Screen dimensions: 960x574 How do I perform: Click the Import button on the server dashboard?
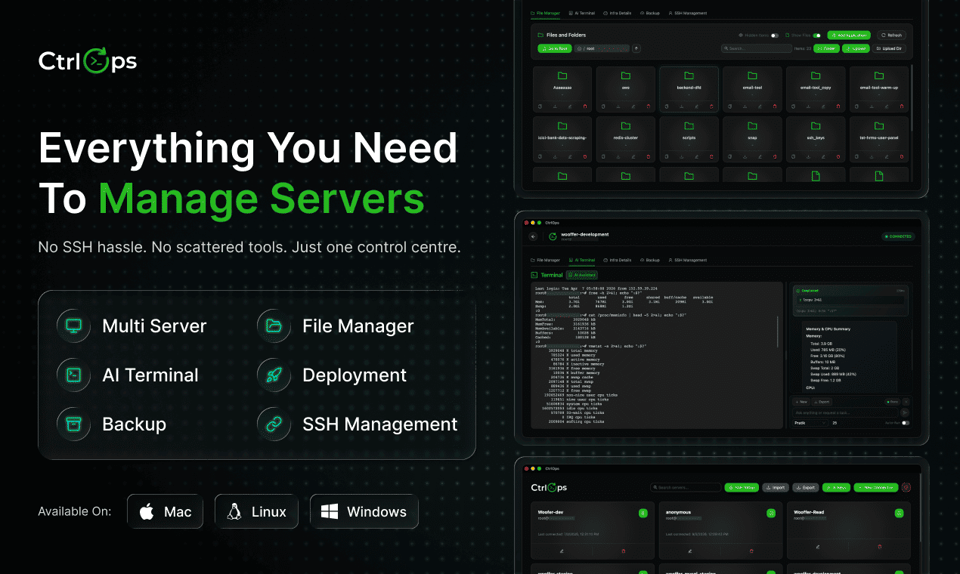(775, 488)
